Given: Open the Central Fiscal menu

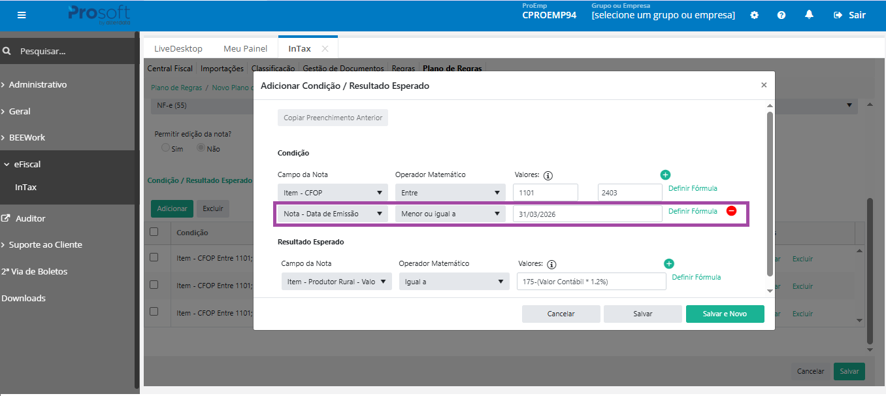Looking at the screenshot, I should [x=170, y=68].
